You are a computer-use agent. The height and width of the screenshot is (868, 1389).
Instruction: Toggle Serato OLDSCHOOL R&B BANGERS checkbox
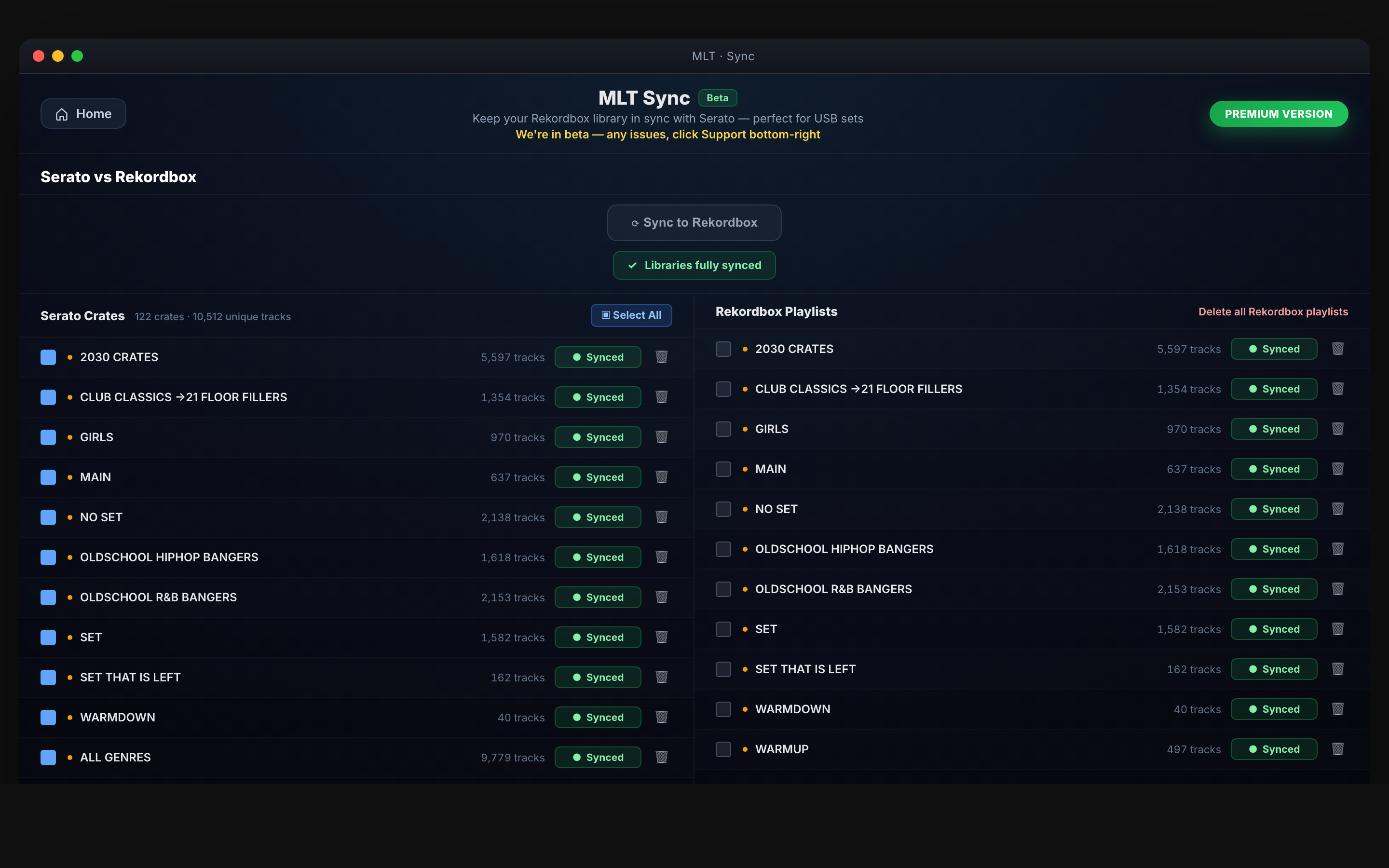tap(48, 597)
